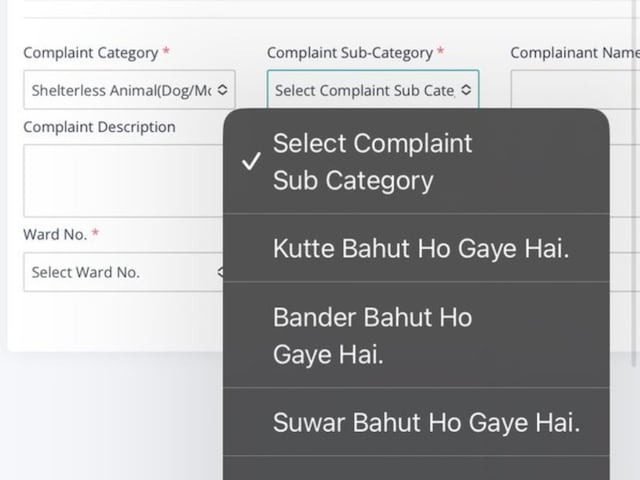Screen dimensions: 640x480
Task: Click the Ward No. field label
Action: click(55, 234)
